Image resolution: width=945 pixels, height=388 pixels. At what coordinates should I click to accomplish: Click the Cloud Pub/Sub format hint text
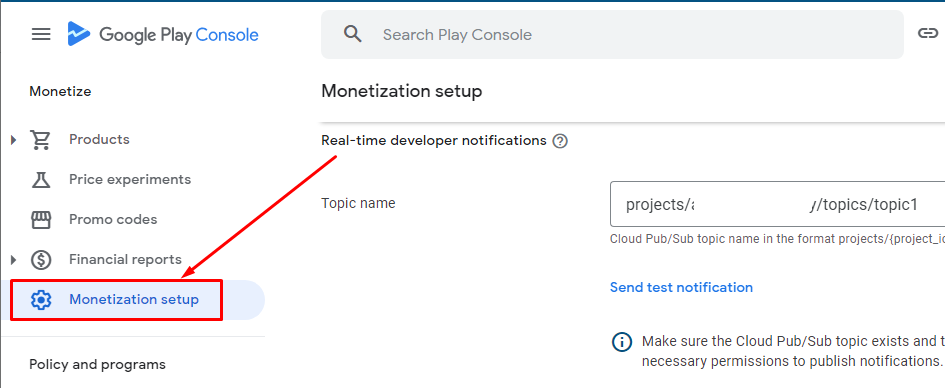(x=777, y=239)
